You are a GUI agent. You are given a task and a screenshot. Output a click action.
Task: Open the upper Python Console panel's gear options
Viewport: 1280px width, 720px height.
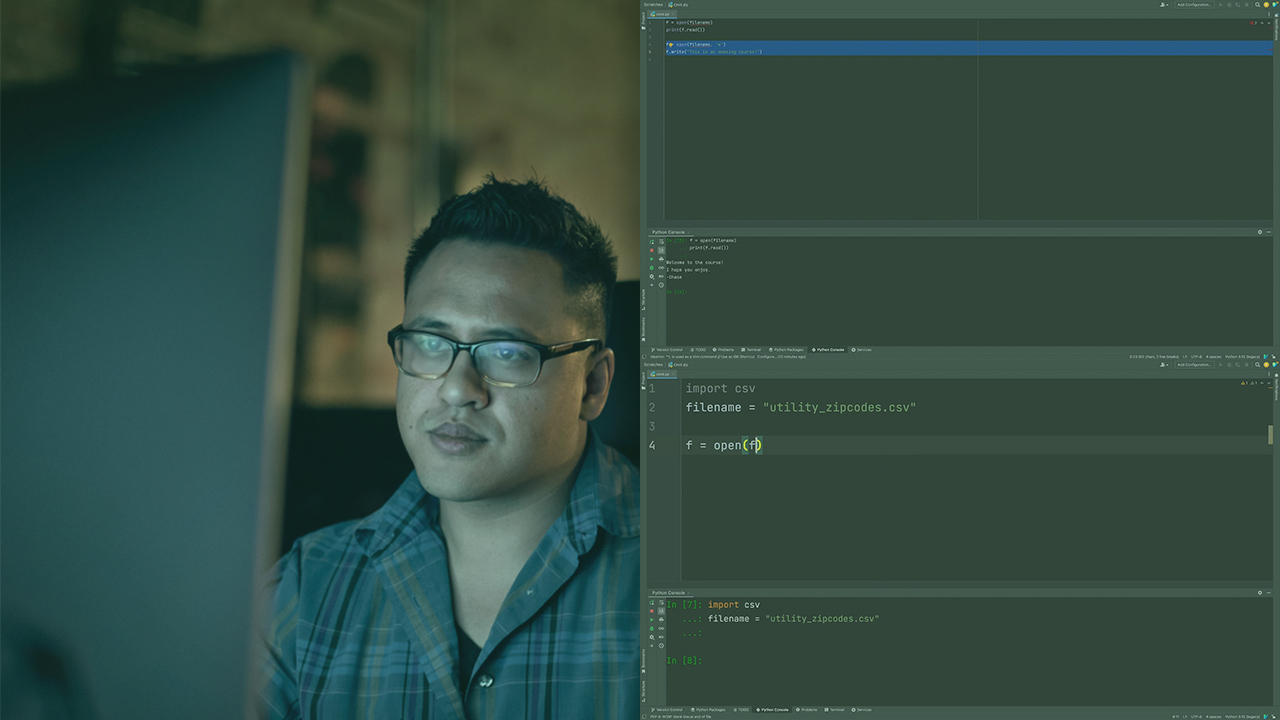tap(1260, 232)
